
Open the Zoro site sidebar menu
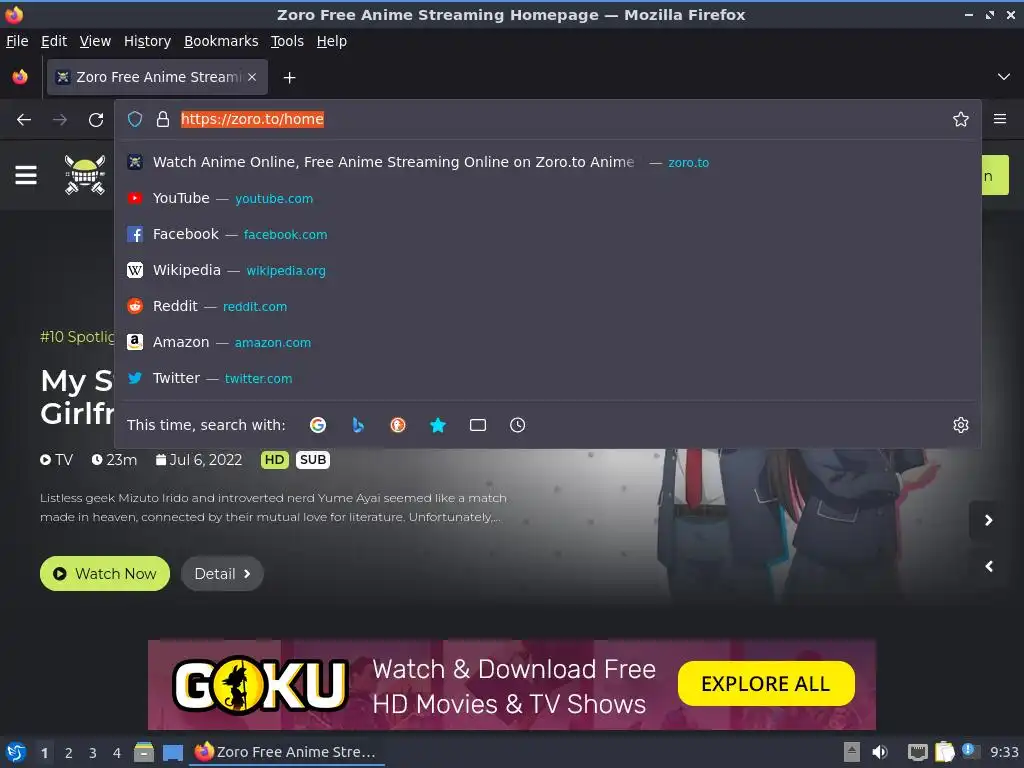pos(26,175)
